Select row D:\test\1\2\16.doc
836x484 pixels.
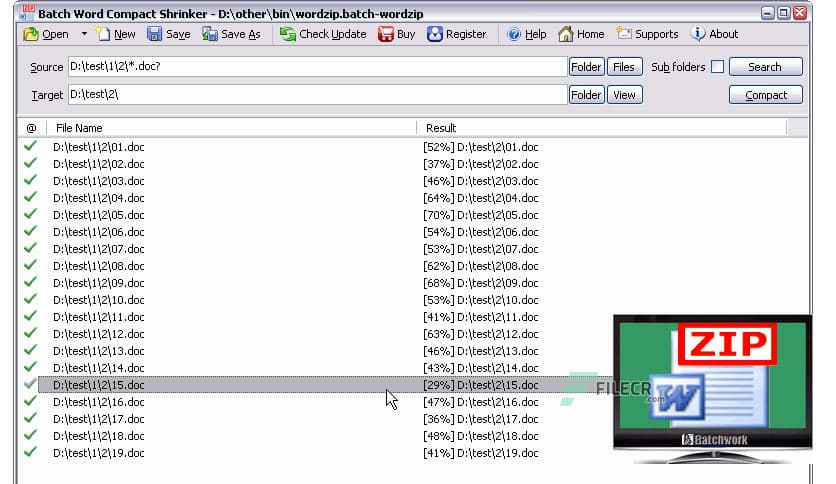coord(99,402)
